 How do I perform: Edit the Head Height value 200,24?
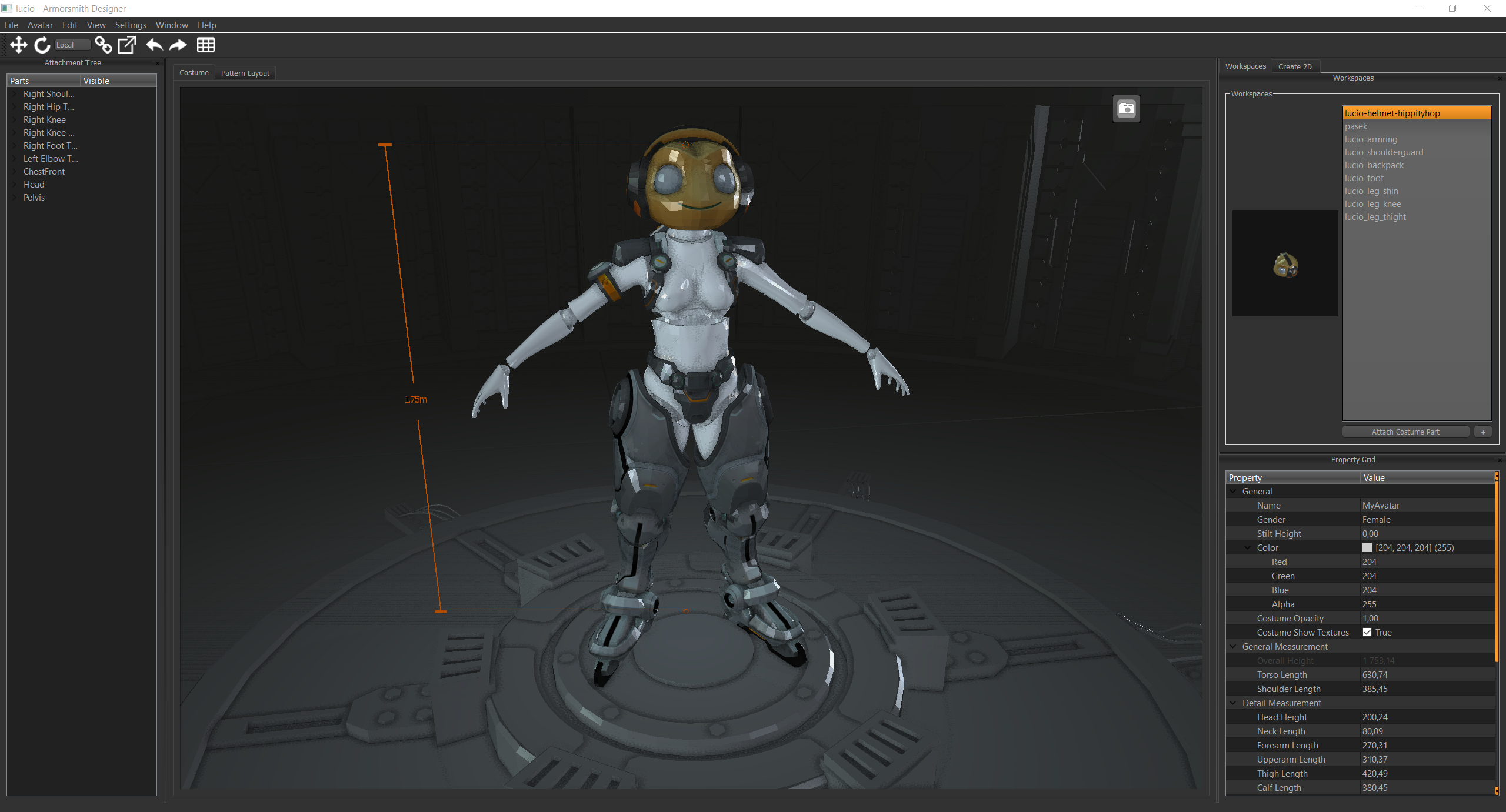click(1427, 717)
